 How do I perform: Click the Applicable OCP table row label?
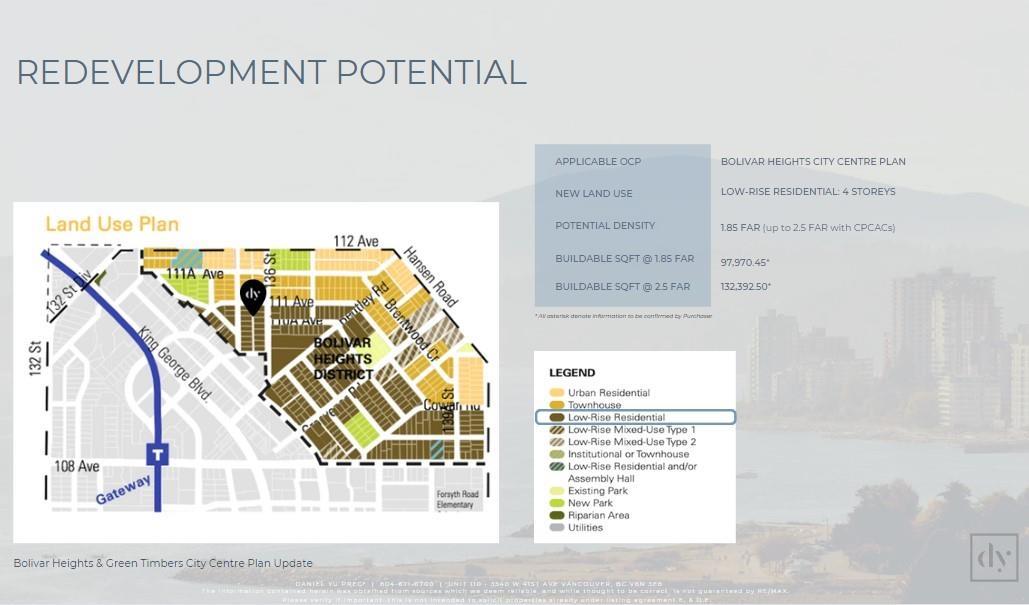coord(598,162)
